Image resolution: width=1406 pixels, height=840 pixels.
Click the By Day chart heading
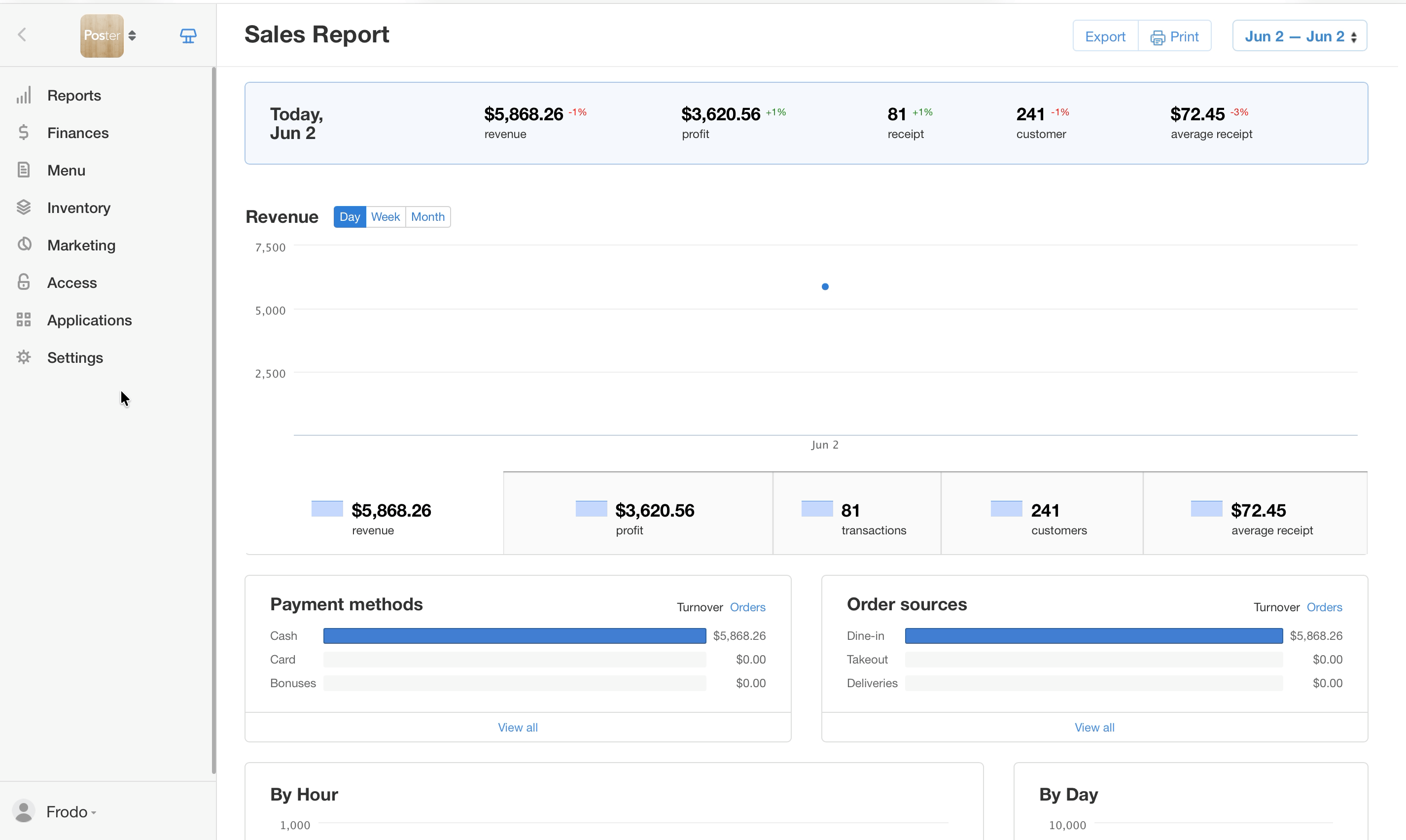point(1069,795)
